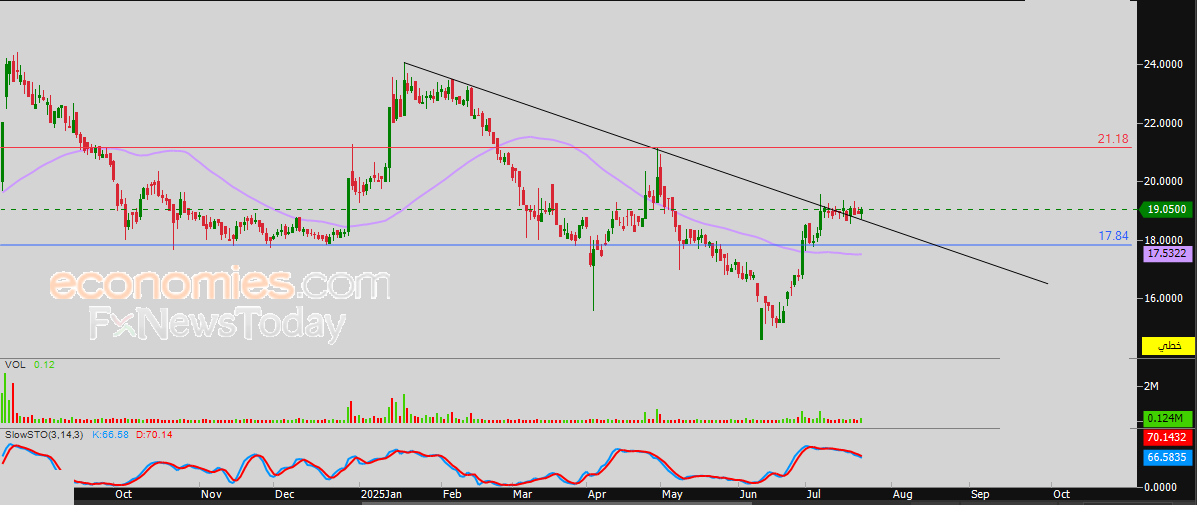
Task: Select the green 19.0500 current price tag
Action: (1165, 208)
